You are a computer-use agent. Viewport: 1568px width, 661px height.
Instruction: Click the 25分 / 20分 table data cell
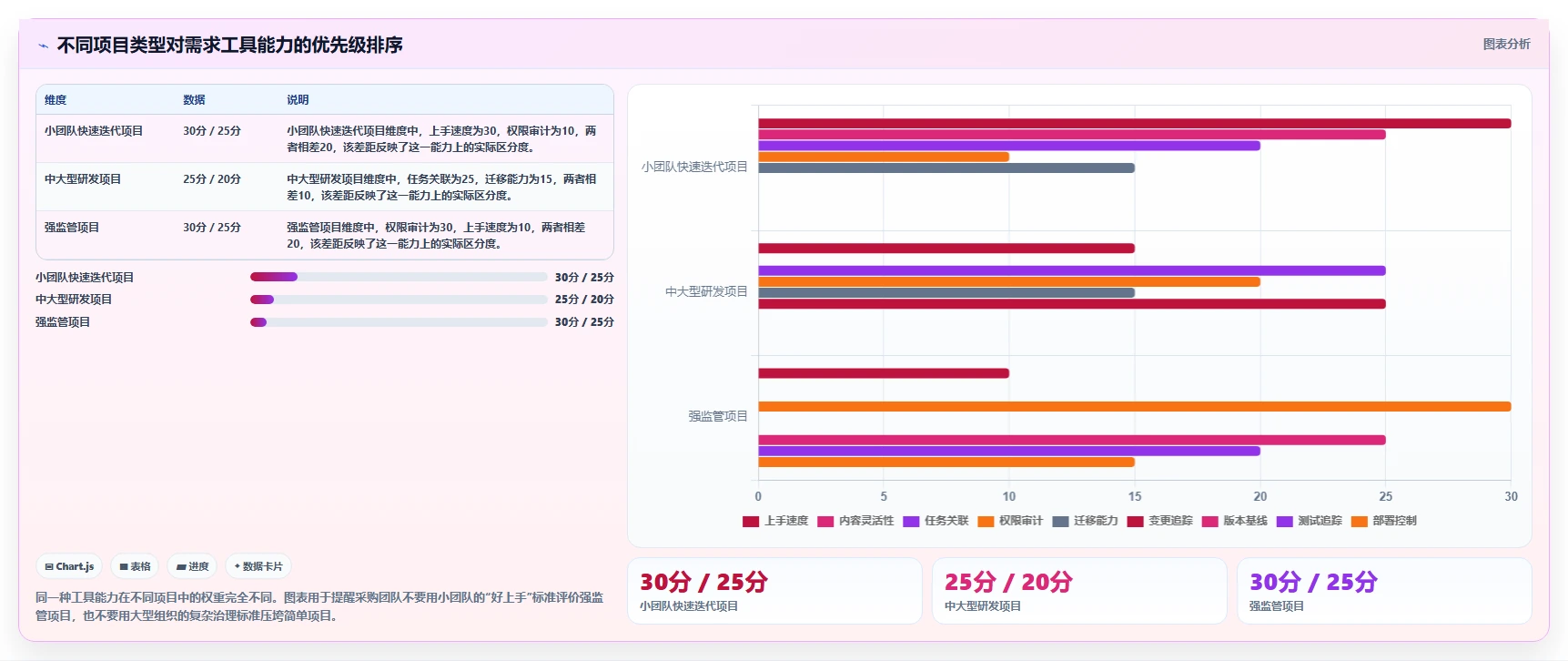(x=212, y=179)
